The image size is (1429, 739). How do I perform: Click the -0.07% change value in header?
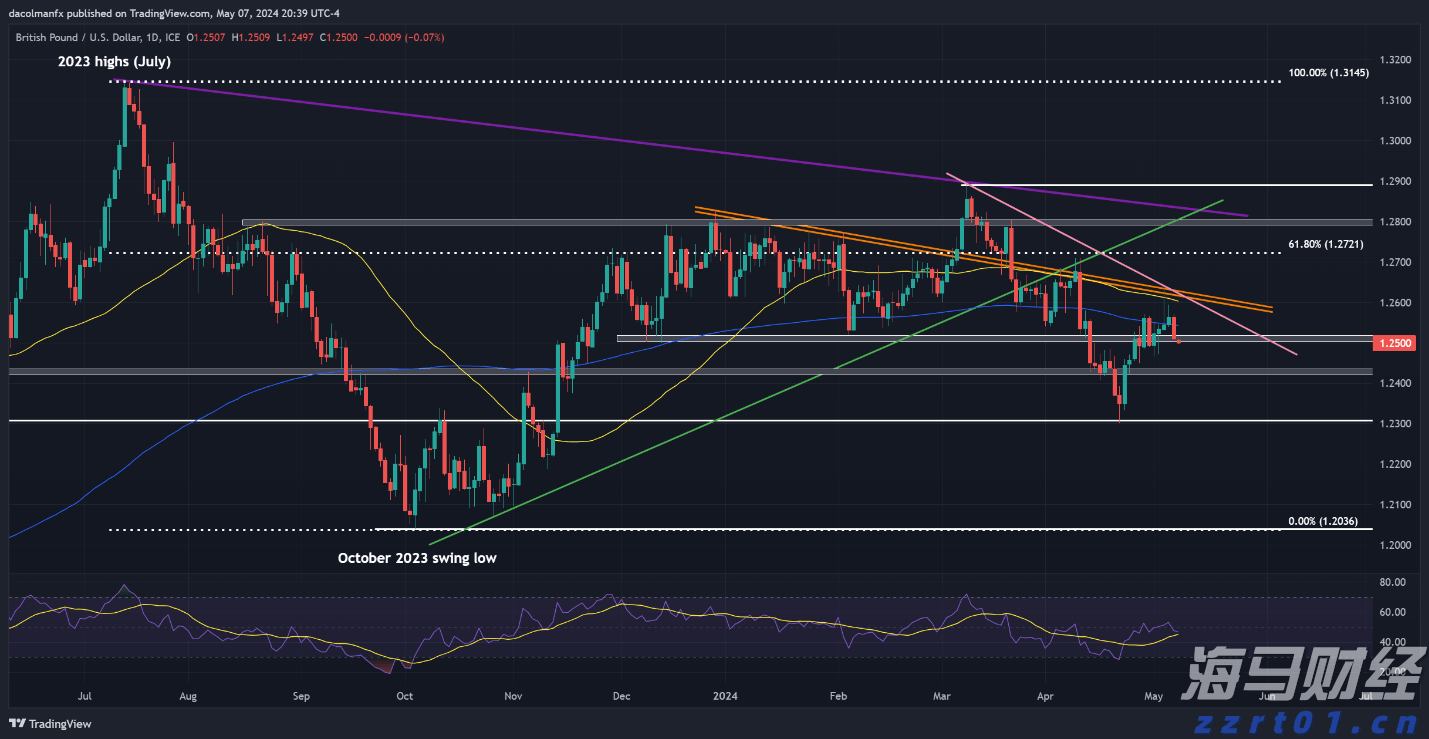click(424, 37)
